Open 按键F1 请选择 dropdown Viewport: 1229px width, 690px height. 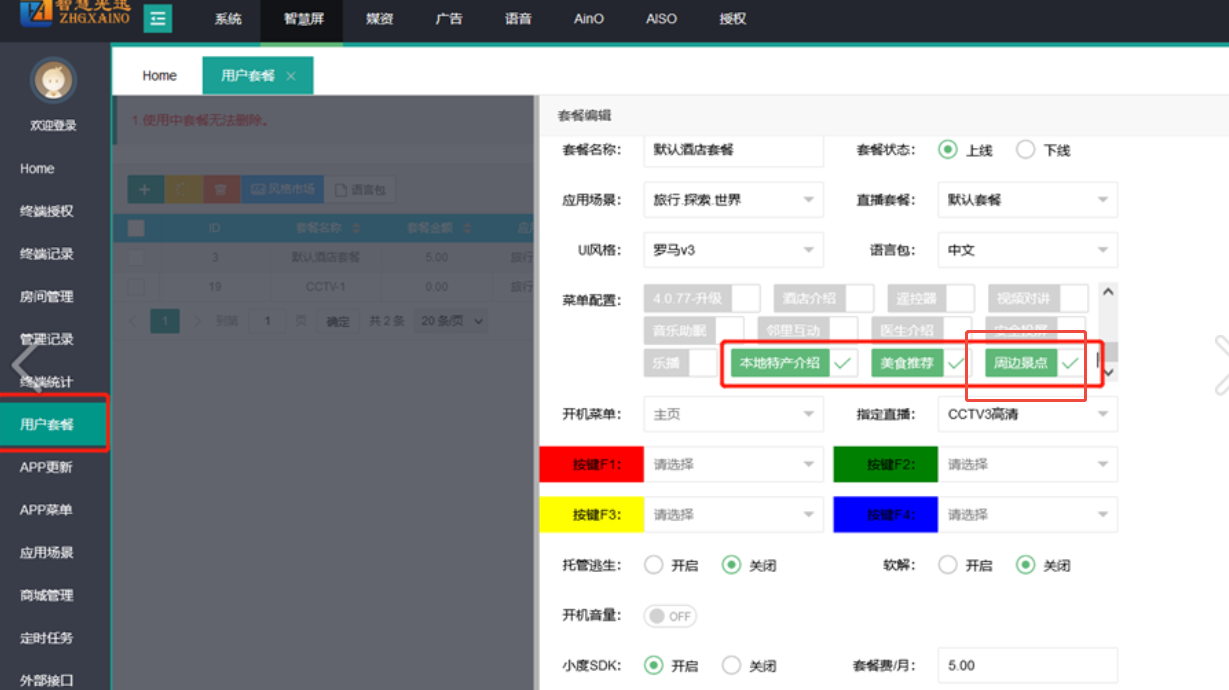coord(734,464)
